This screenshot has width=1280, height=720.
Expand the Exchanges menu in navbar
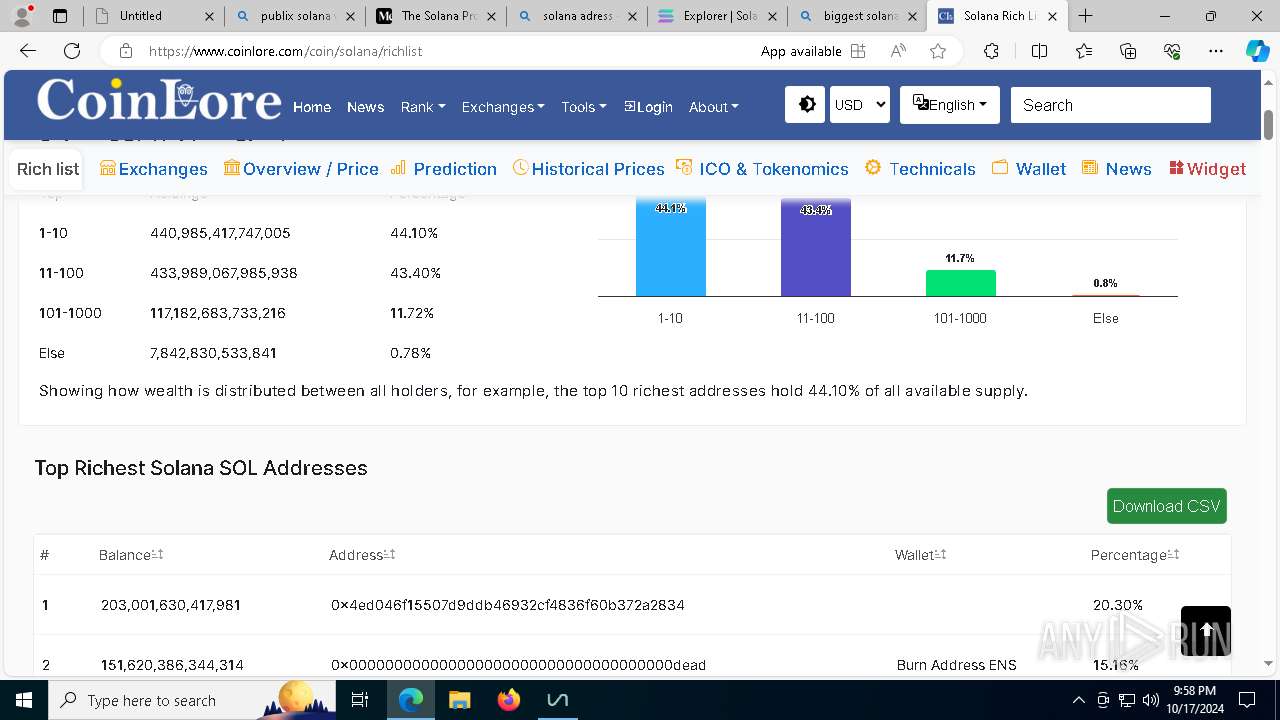click(503, 107)
